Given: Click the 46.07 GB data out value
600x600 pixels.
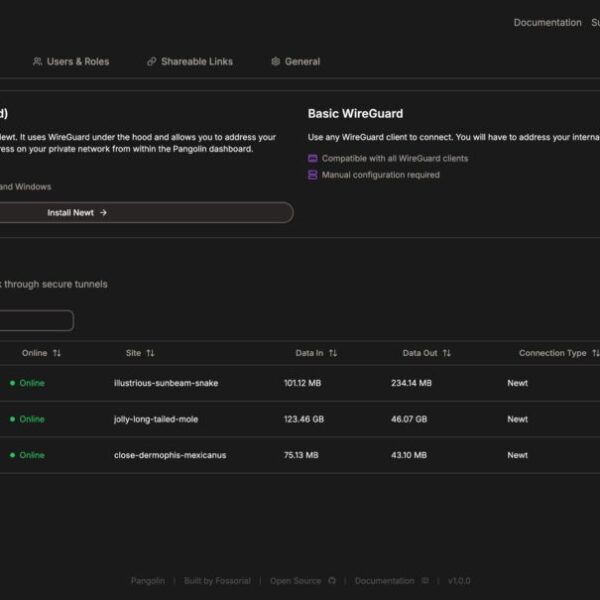Looking at the screenshot, I should click(409, 419).
